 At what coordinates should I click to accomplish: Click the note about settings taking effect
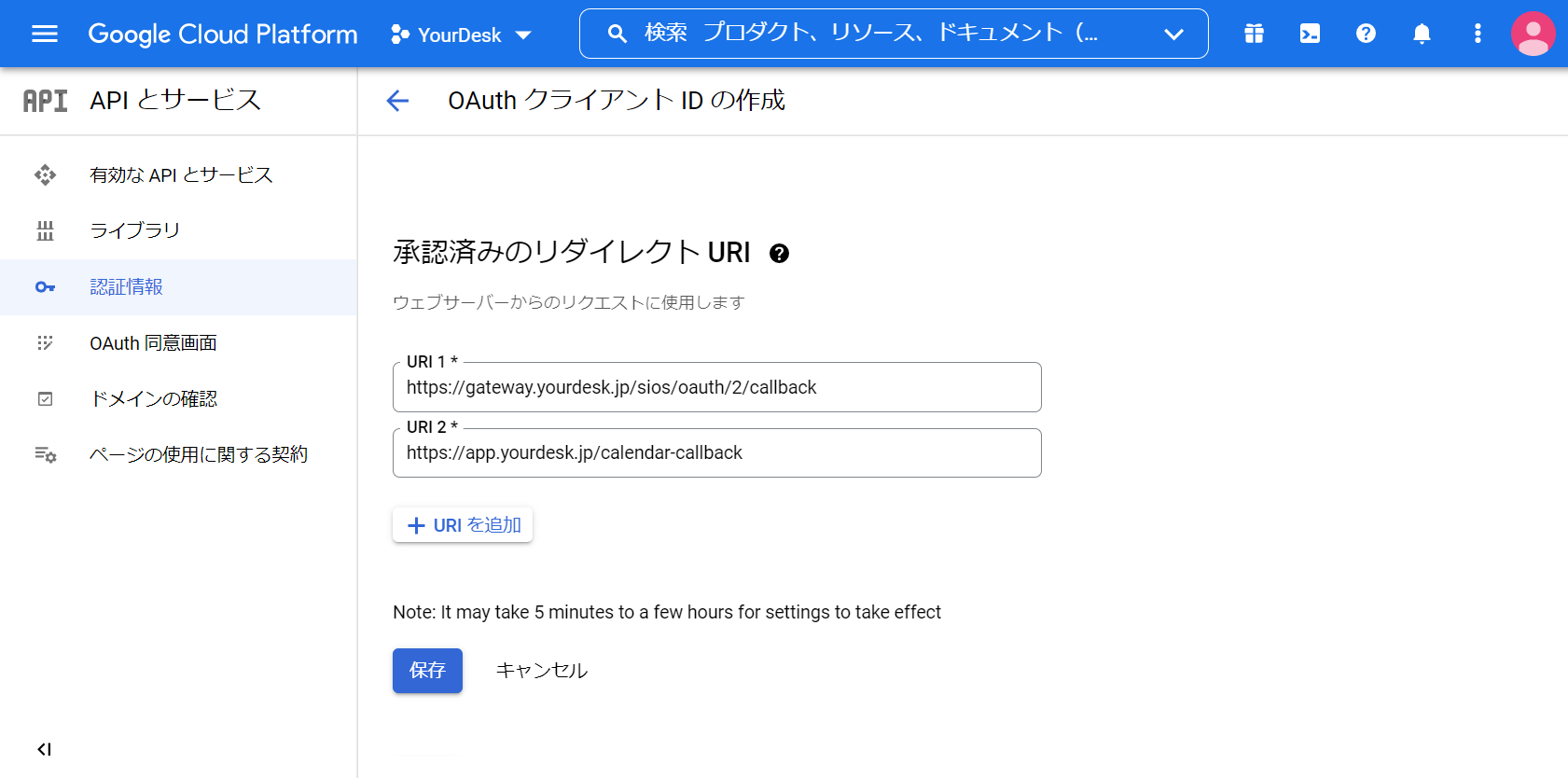point(667,612)
